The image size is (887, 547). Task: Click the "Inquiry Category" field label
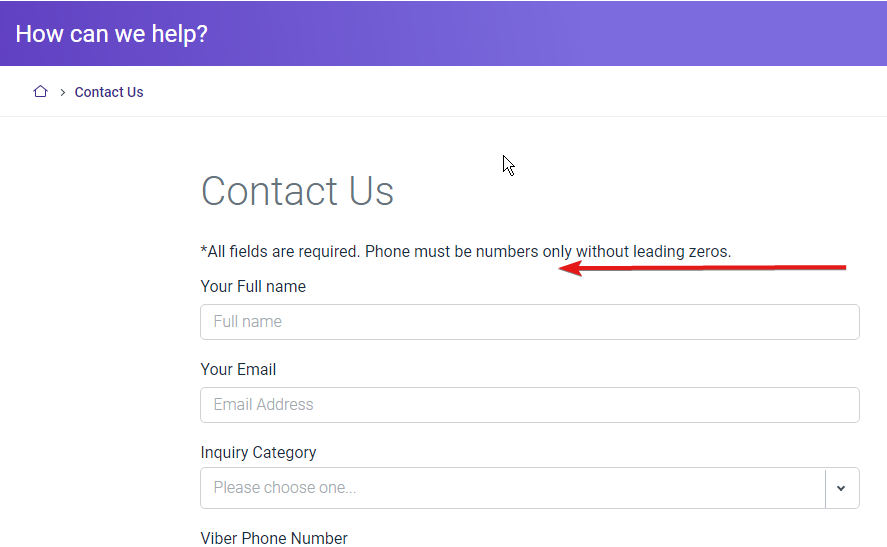258,453
